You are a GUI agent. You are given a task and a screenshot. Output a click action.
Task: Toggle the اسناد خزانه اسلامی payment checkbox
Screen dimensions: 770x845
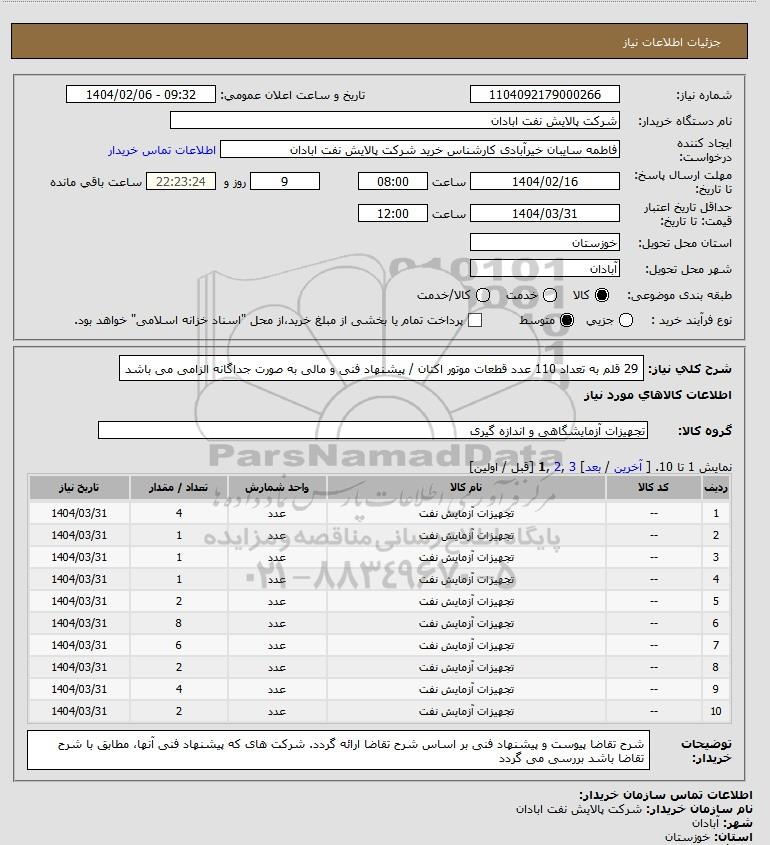pyautogui.click(x=475, y=320)
